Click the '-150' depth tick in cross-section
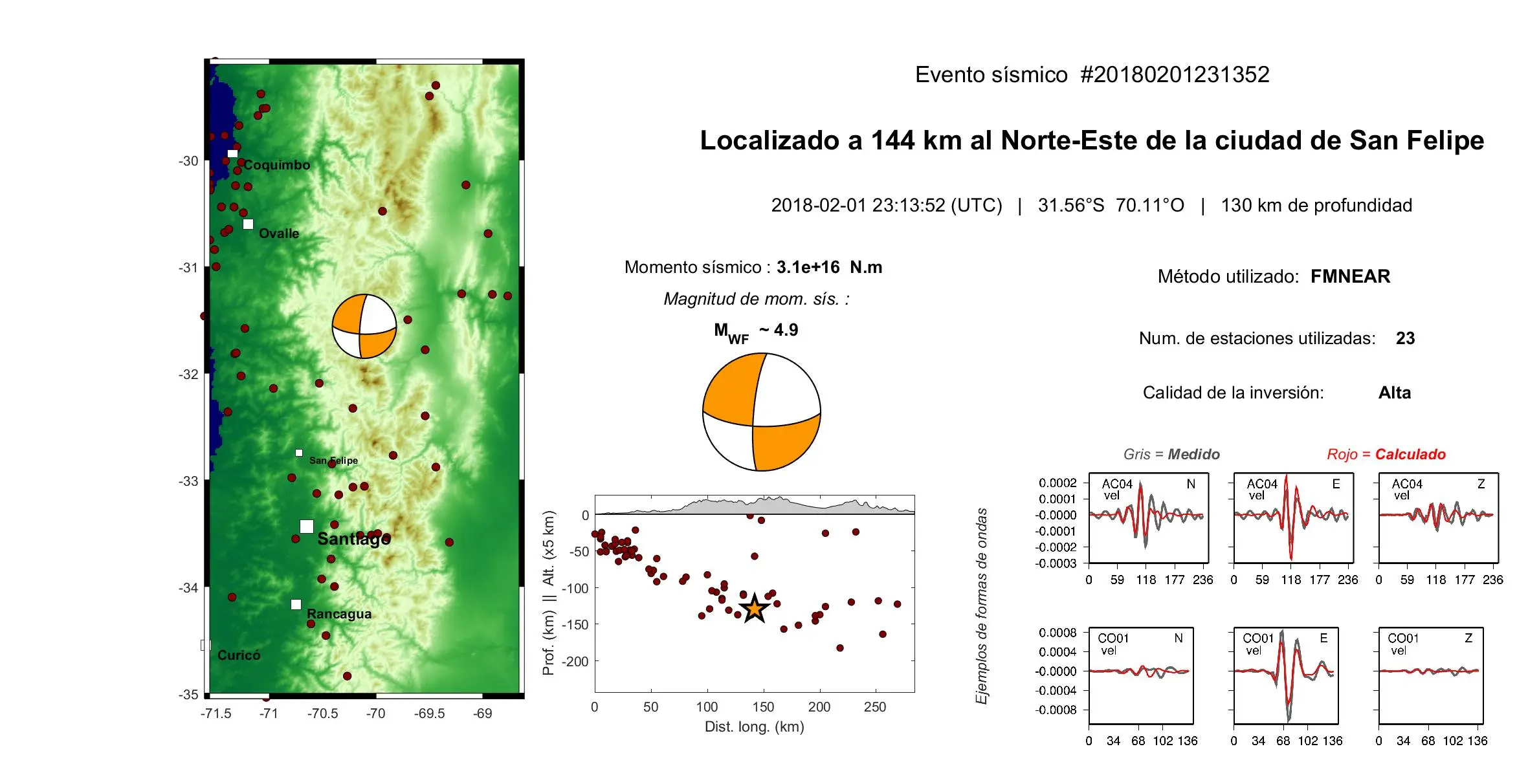Image resolution: width=1539 pixels, height=784 pixels. coord(575,625)
